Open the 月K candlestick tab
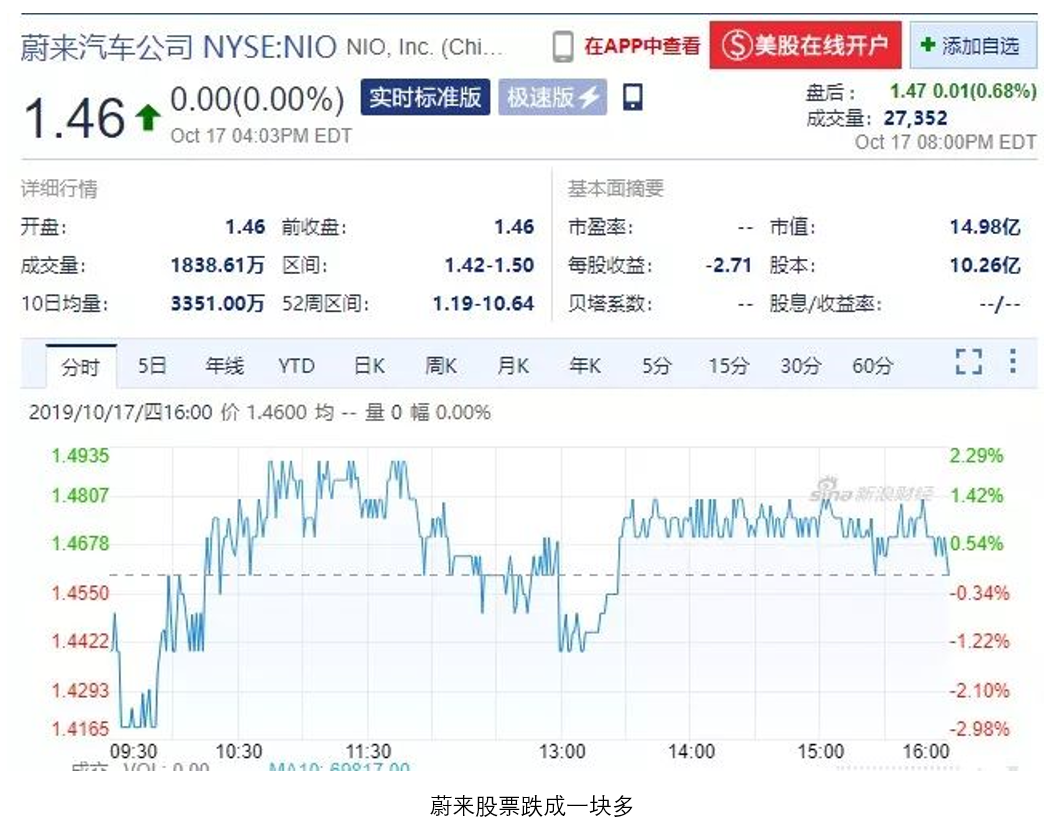Viewport: 1044px width, 829px height. coord(513,366)
